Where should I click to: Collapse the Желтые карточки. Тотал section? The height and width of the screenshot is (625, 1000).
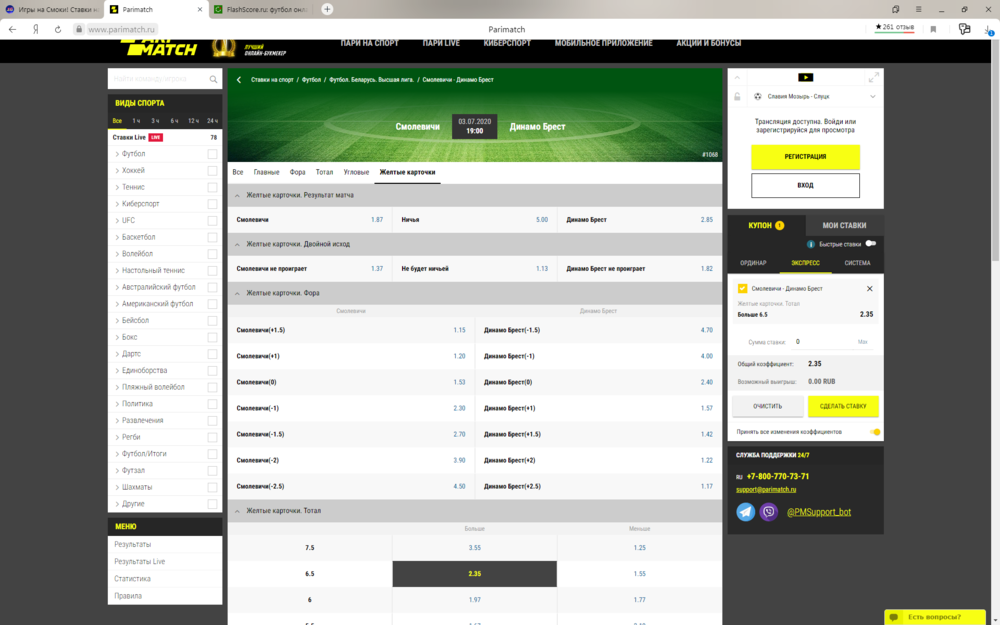pyautogui.click(x=237, y=511)
